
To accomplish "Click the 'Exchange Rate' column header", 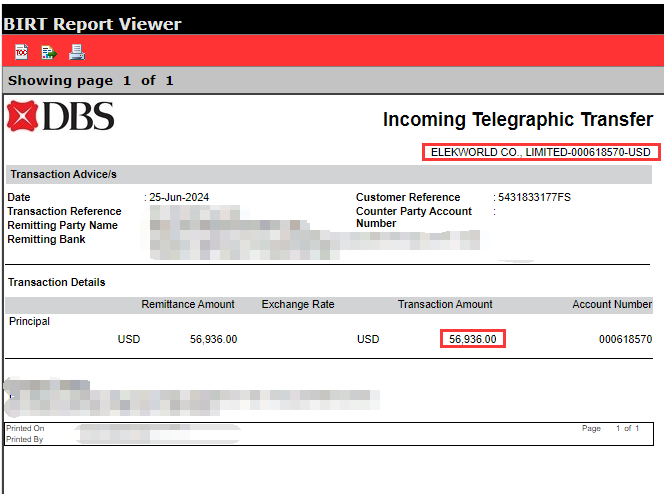I will click(x=298, y=304).
